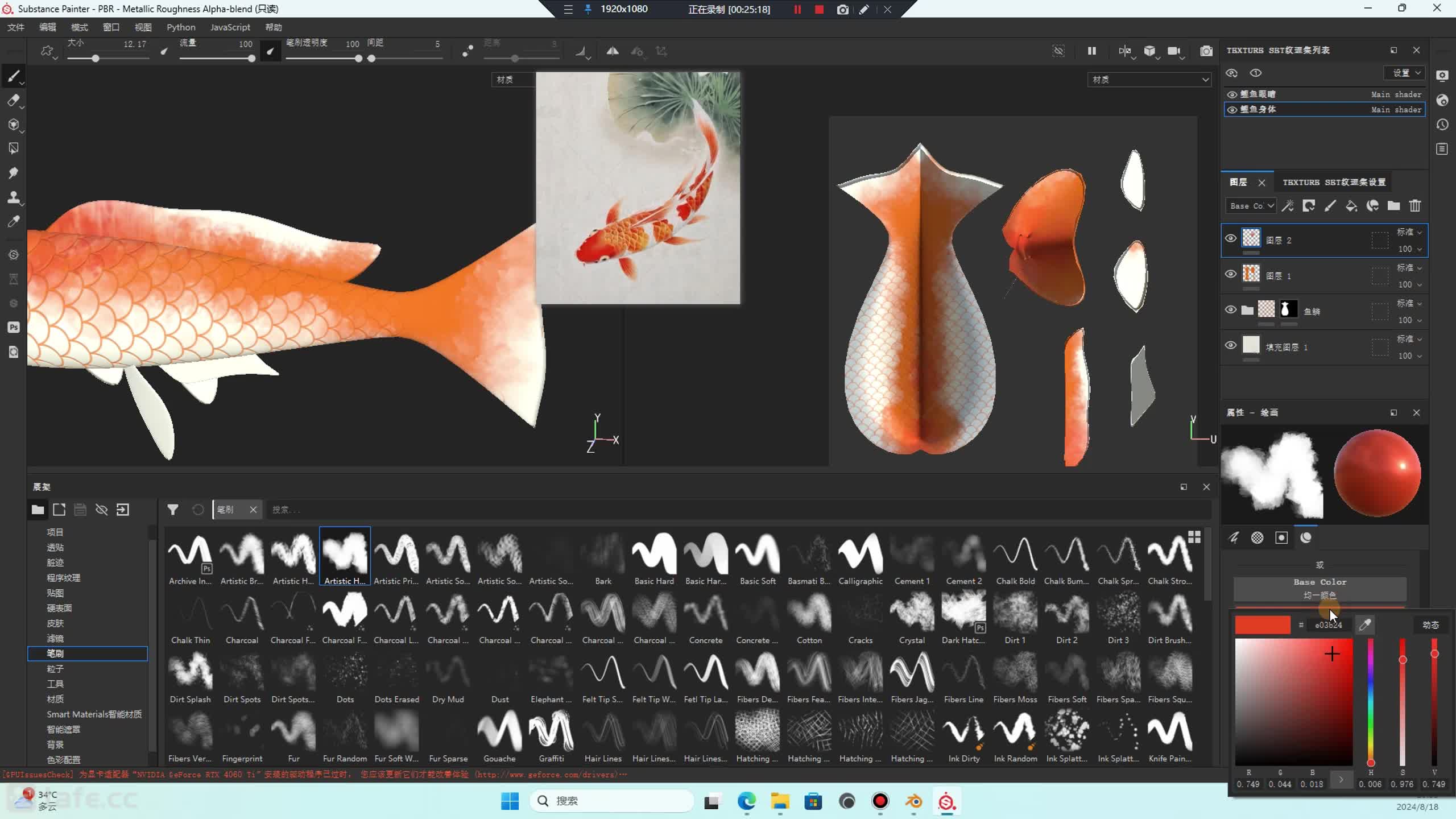This screenshot has width=1456, height=819.
Task: Click the hue slider in color picker
Action: [x=1371, y=702]
